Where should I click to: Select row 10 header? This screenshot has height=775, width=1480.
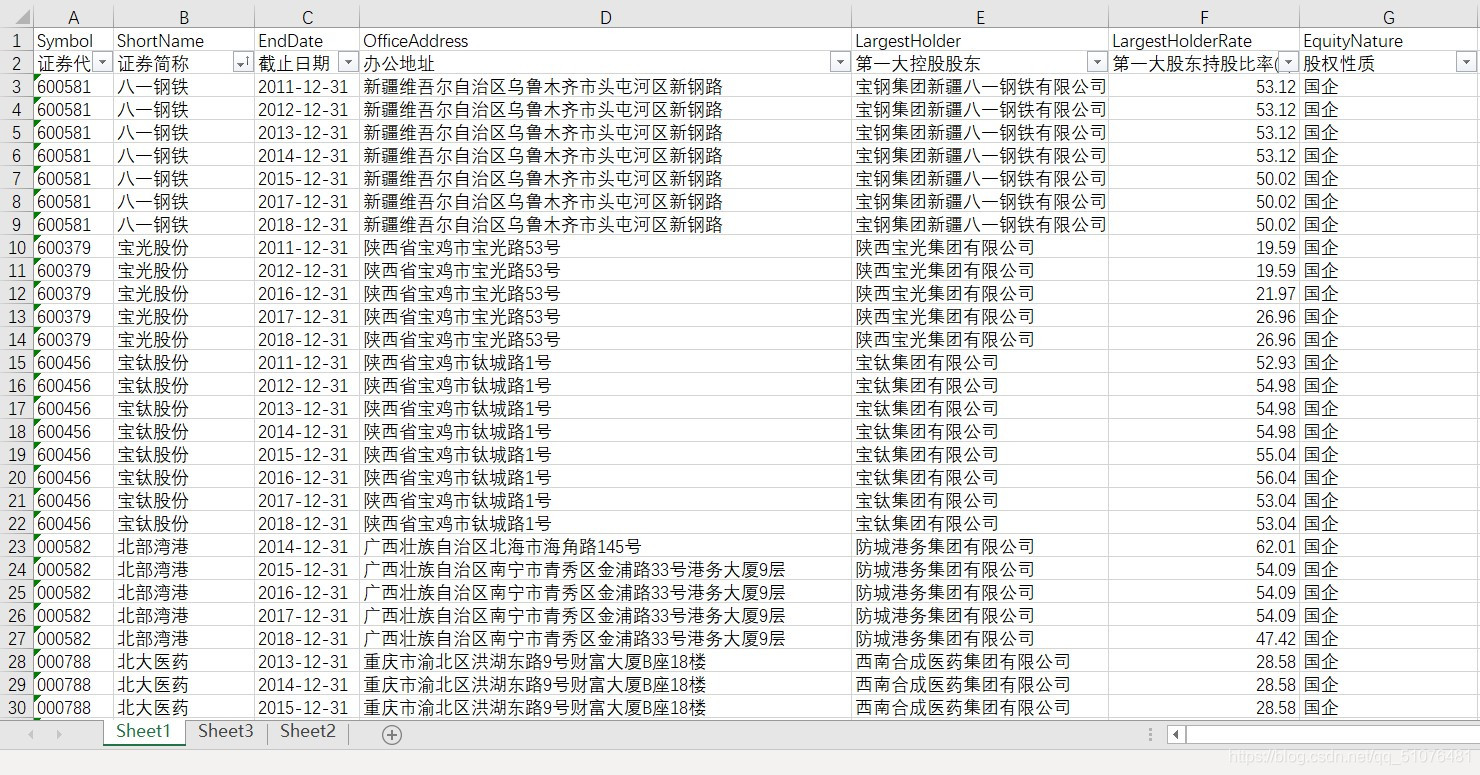coord(17,247)
